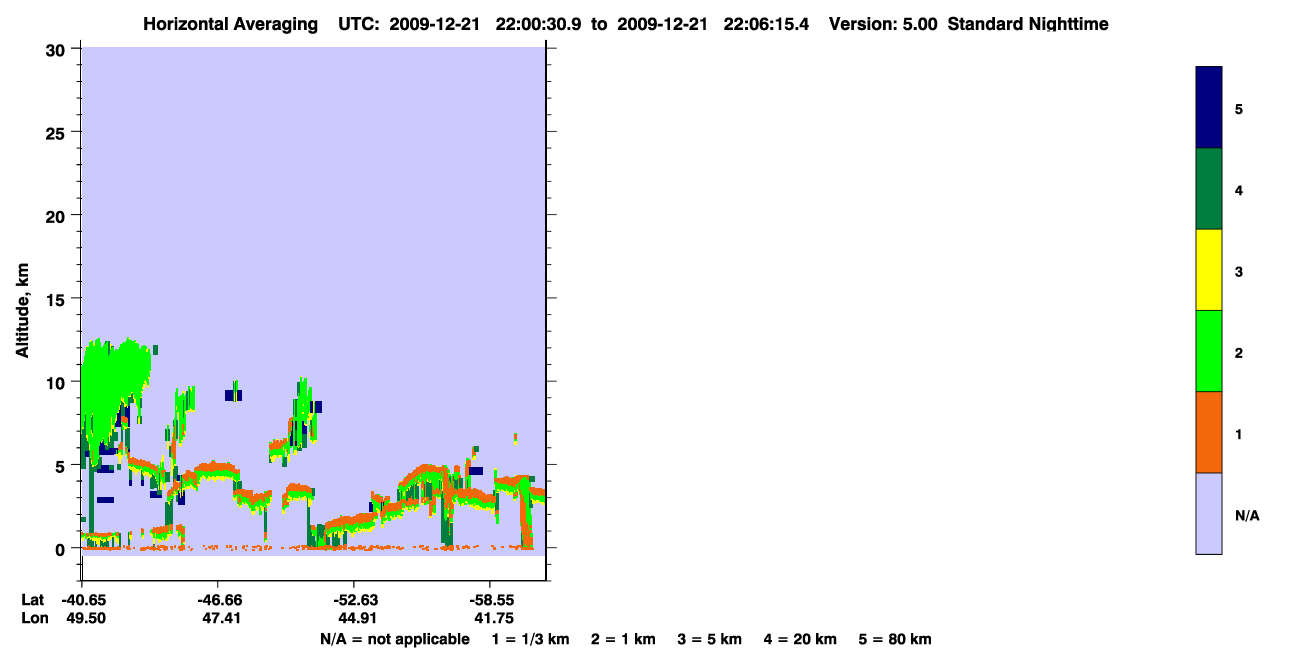
Task: Click the latitude value -40.65
Action: point(85,600)
